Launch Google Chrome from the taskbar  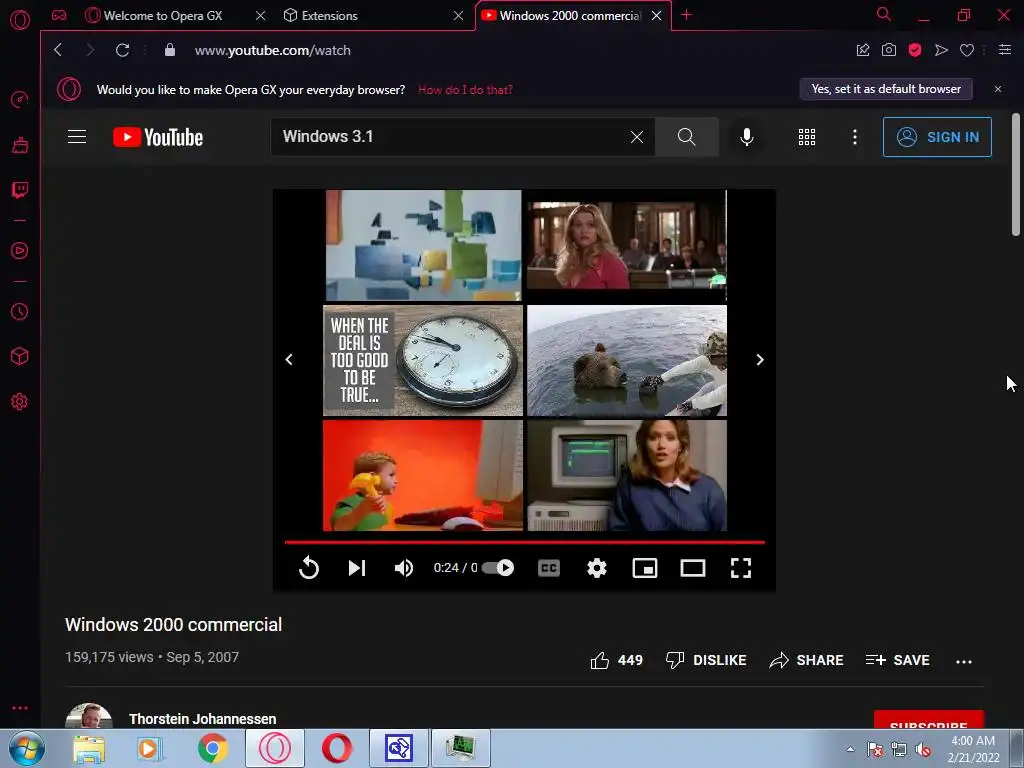coord(213,748)
